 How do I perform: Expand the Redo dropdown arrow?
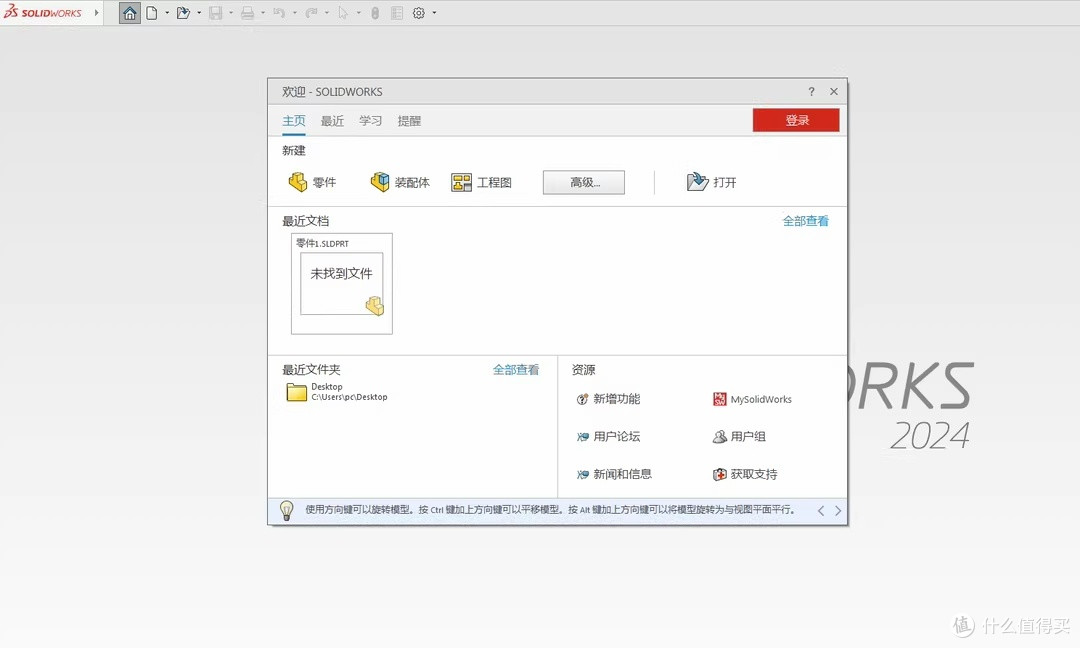coord(326,12)
